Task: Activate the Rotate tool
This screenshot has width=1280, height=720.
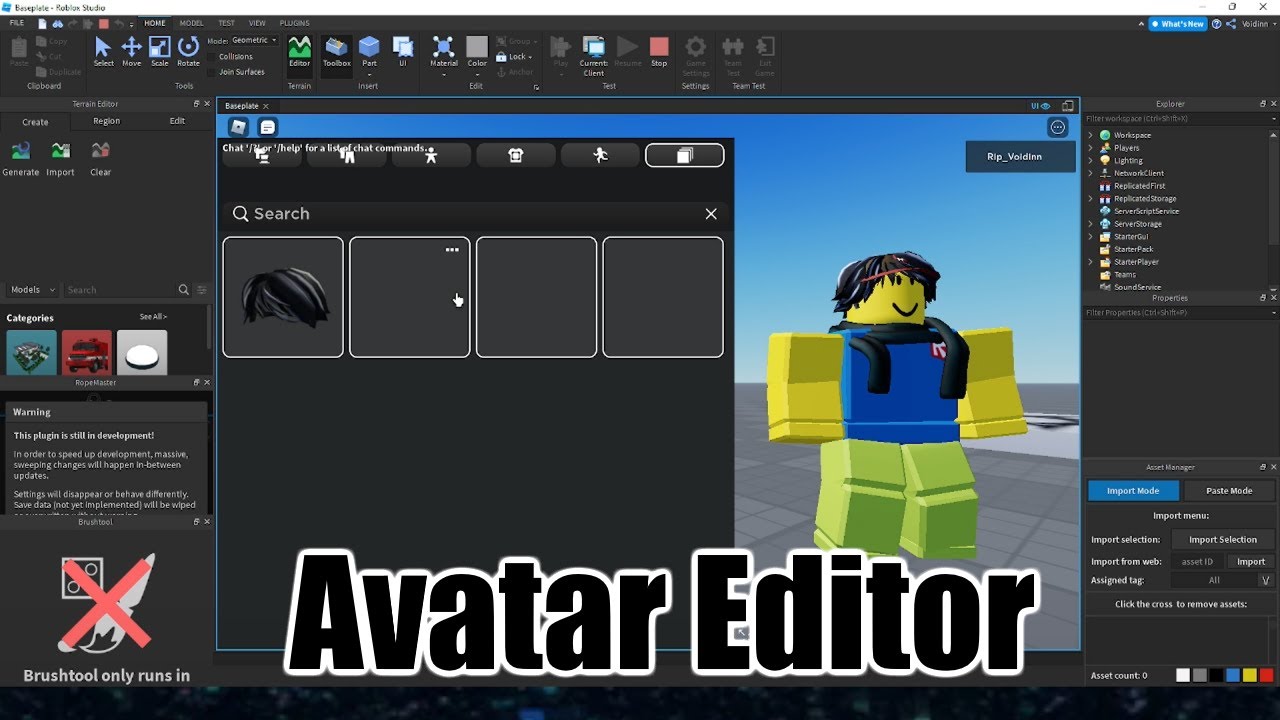Action: coord(188,52)
